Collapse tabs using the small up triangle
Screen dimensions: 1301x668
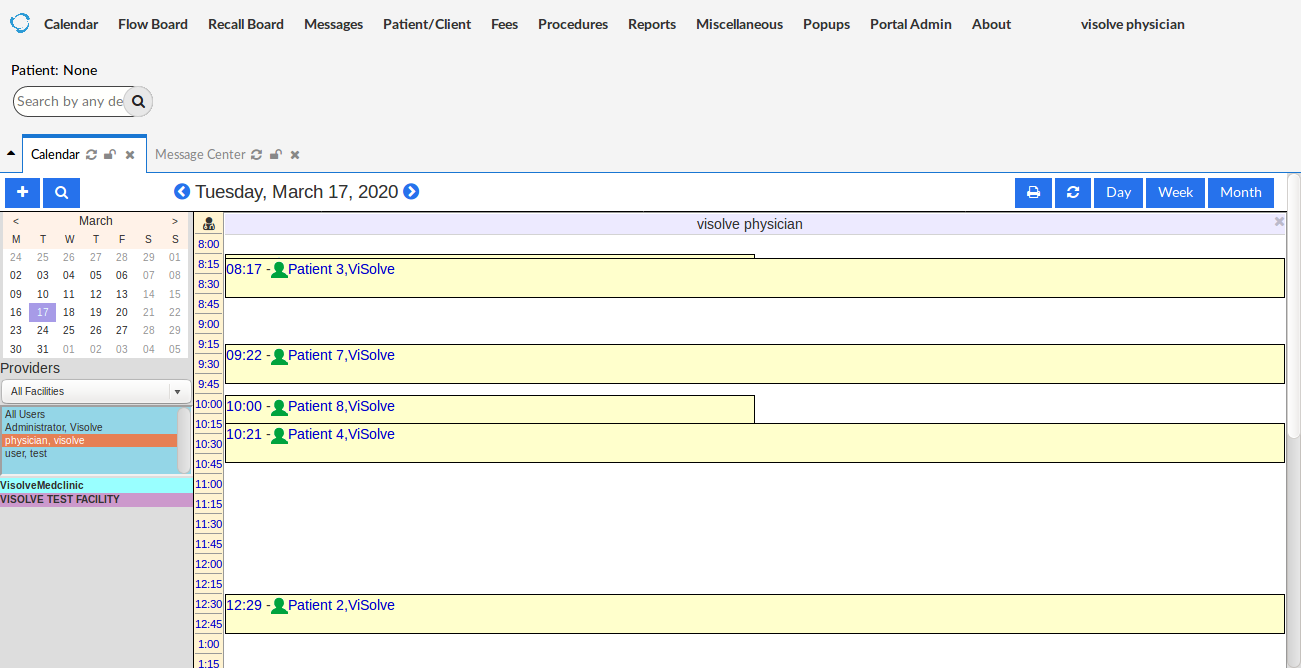[x=11, y=154]
